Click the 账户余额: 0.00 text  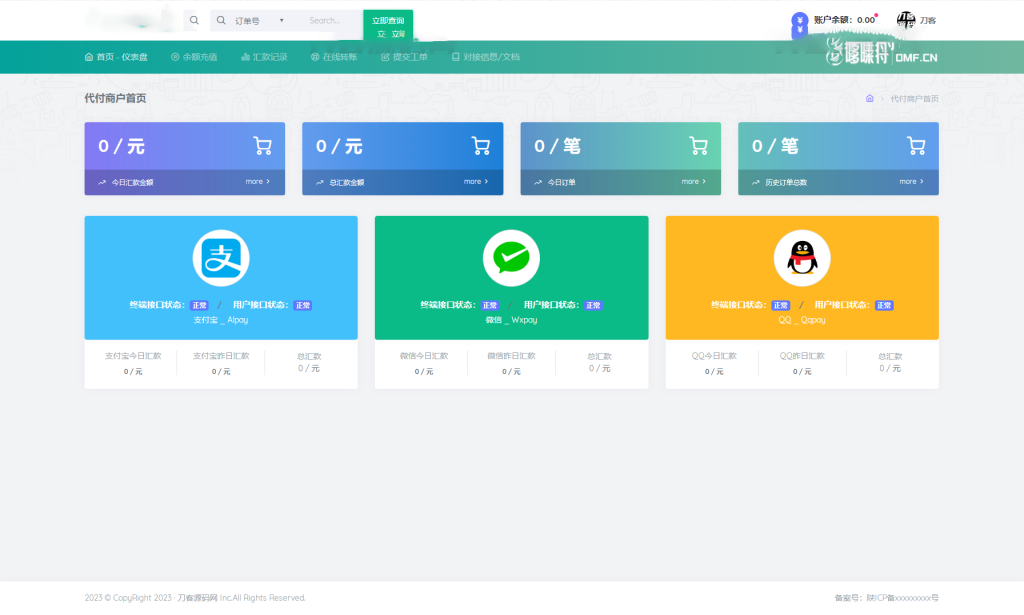(x=844, y=20)
